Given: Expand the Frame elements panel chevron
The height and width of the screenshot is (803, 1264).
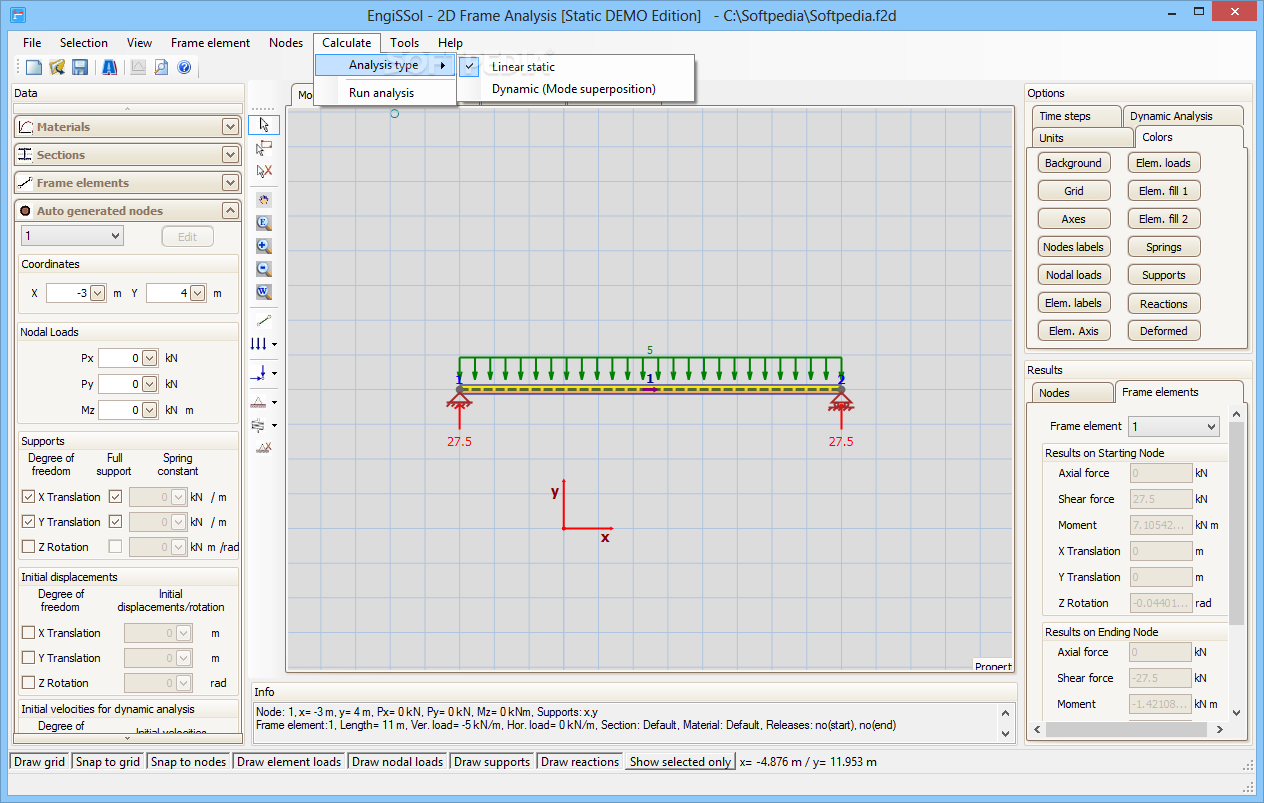Looking at the screenshot, I should coord(231,183).
